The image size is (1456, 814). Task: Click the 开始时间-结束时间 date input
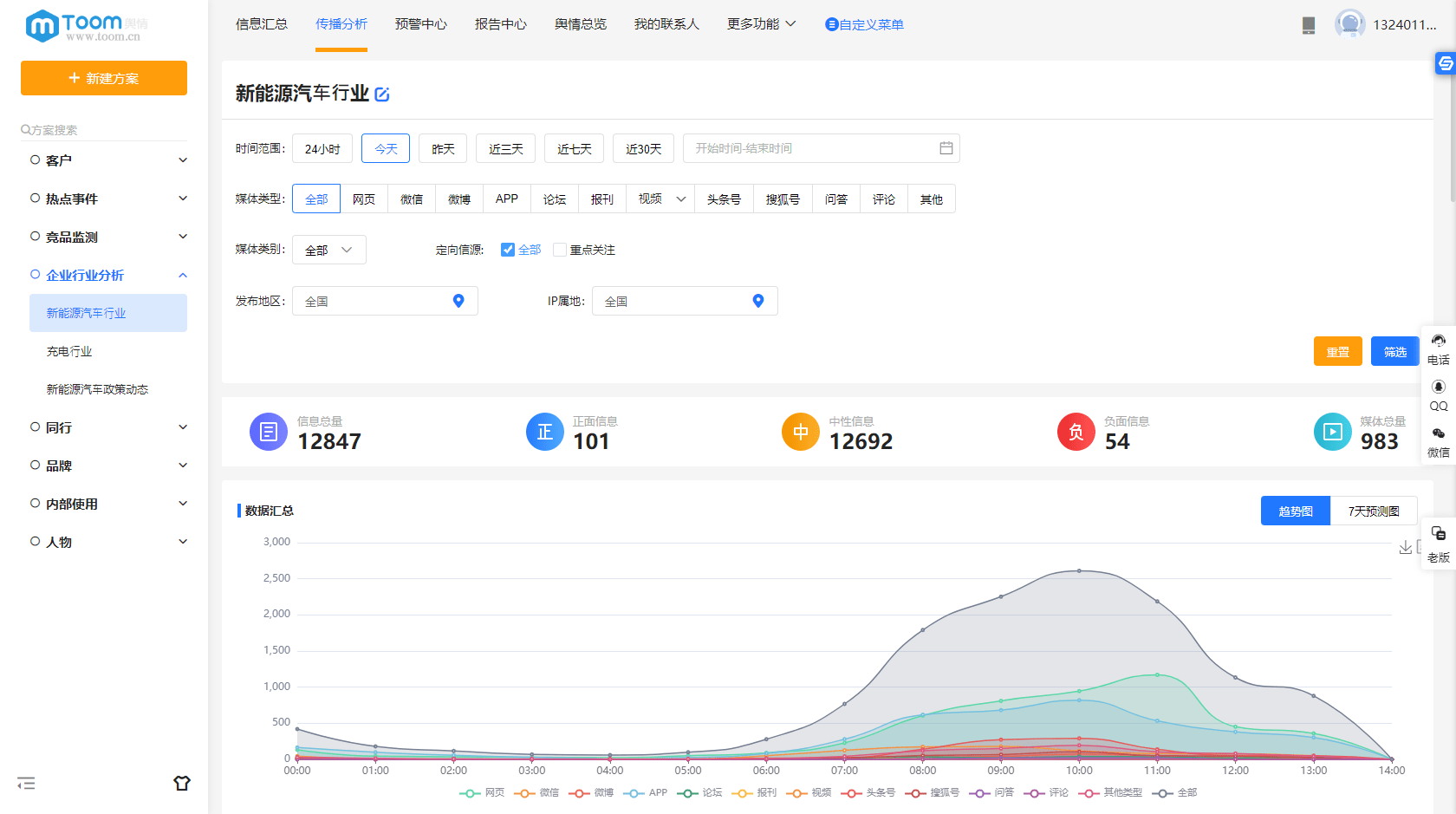pyautogui.click(x=822, y=148)
